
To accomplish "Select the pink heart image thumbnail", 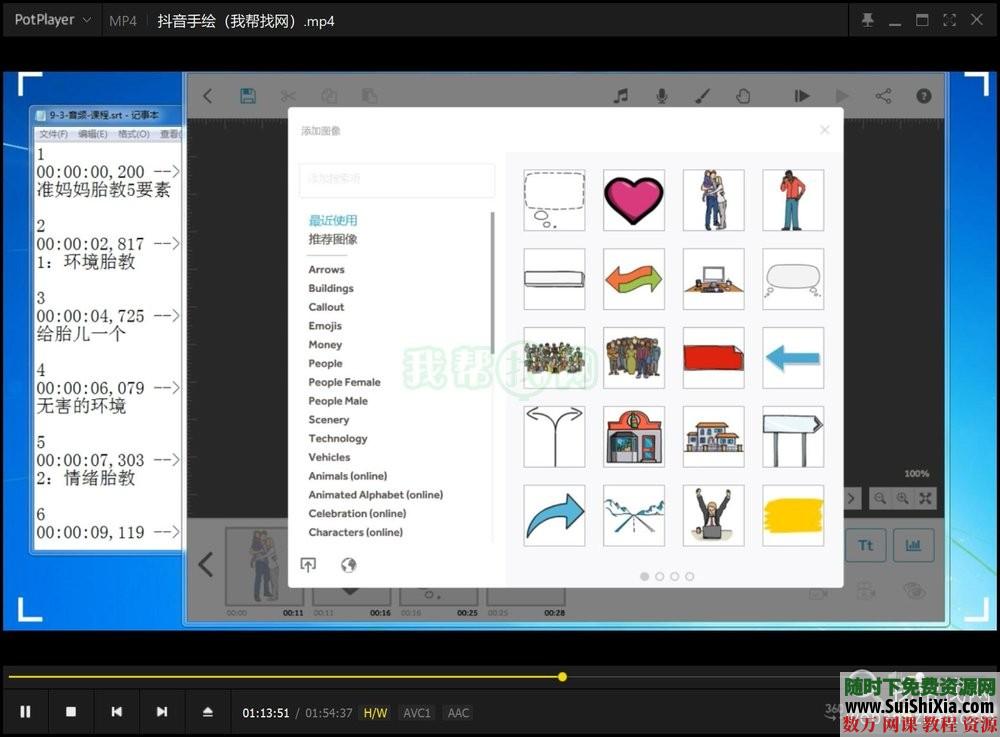I will (634, 199).
